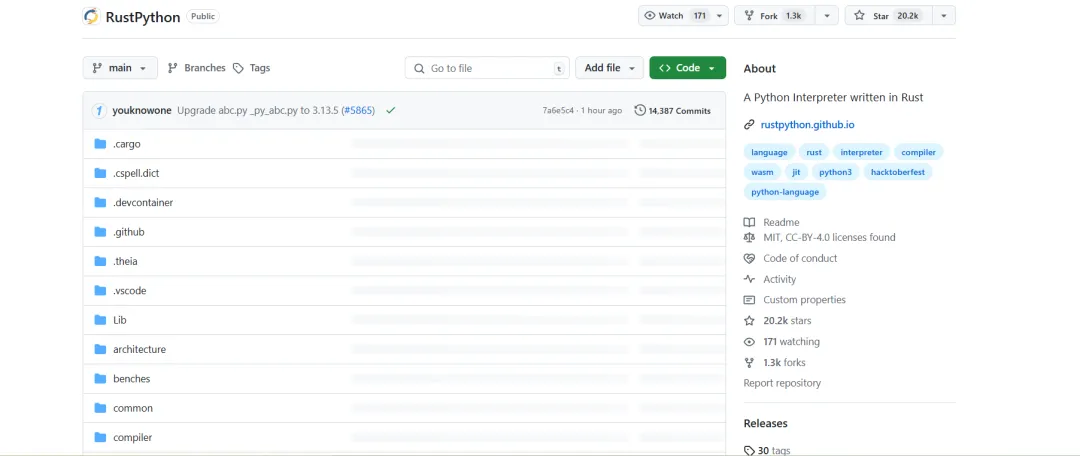
Task: Star the RustPython repository
Action: 889,16
